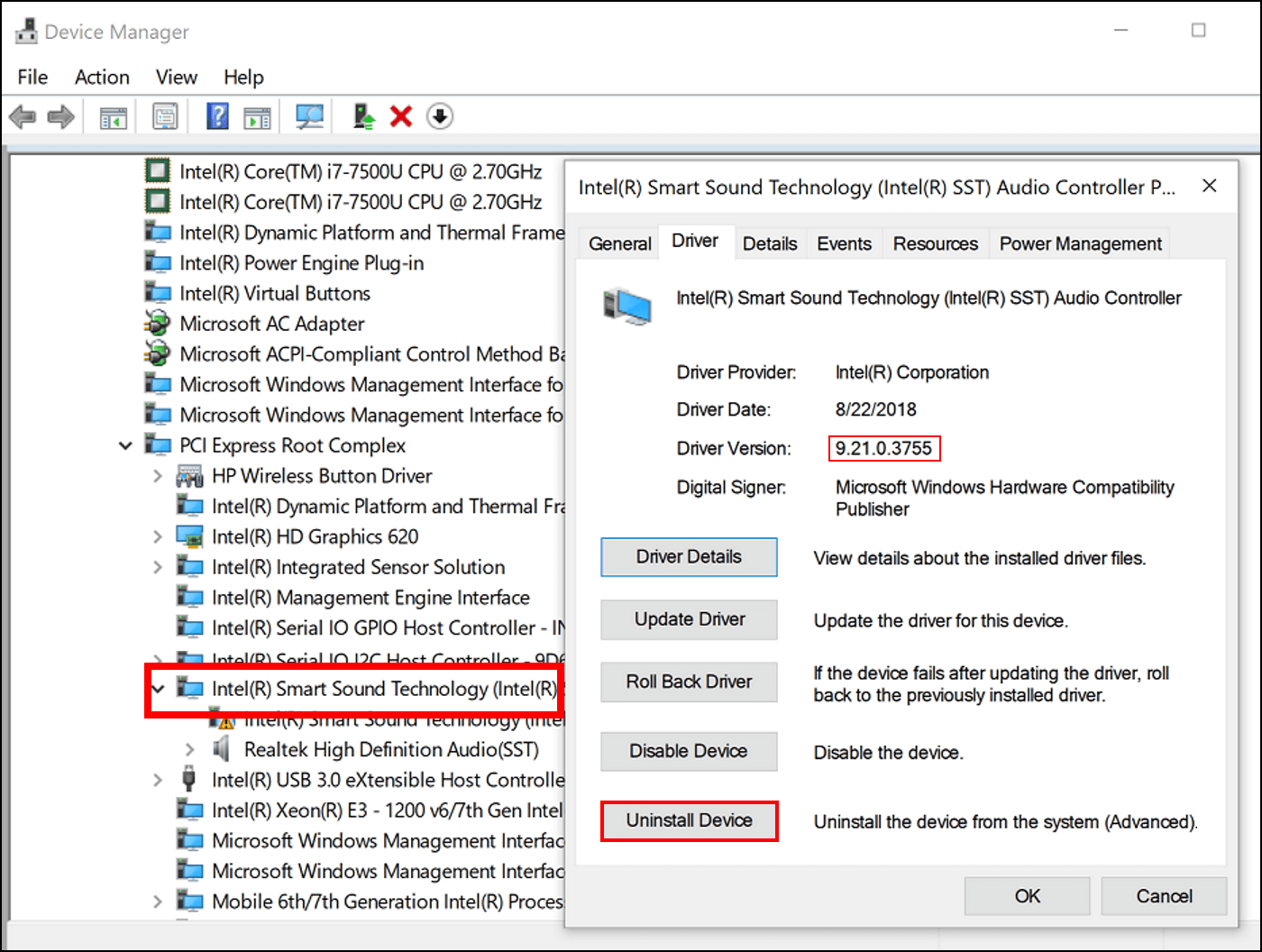Open the Events tab

pos(844,243)
